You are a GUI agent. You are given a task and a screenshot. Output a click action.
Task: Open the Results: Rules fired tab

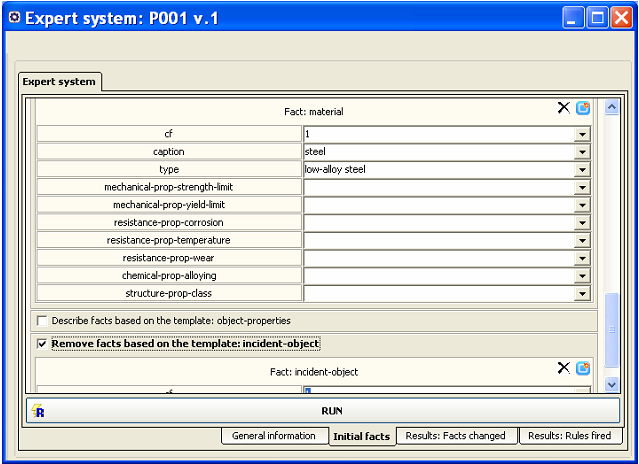coord(570,436)
